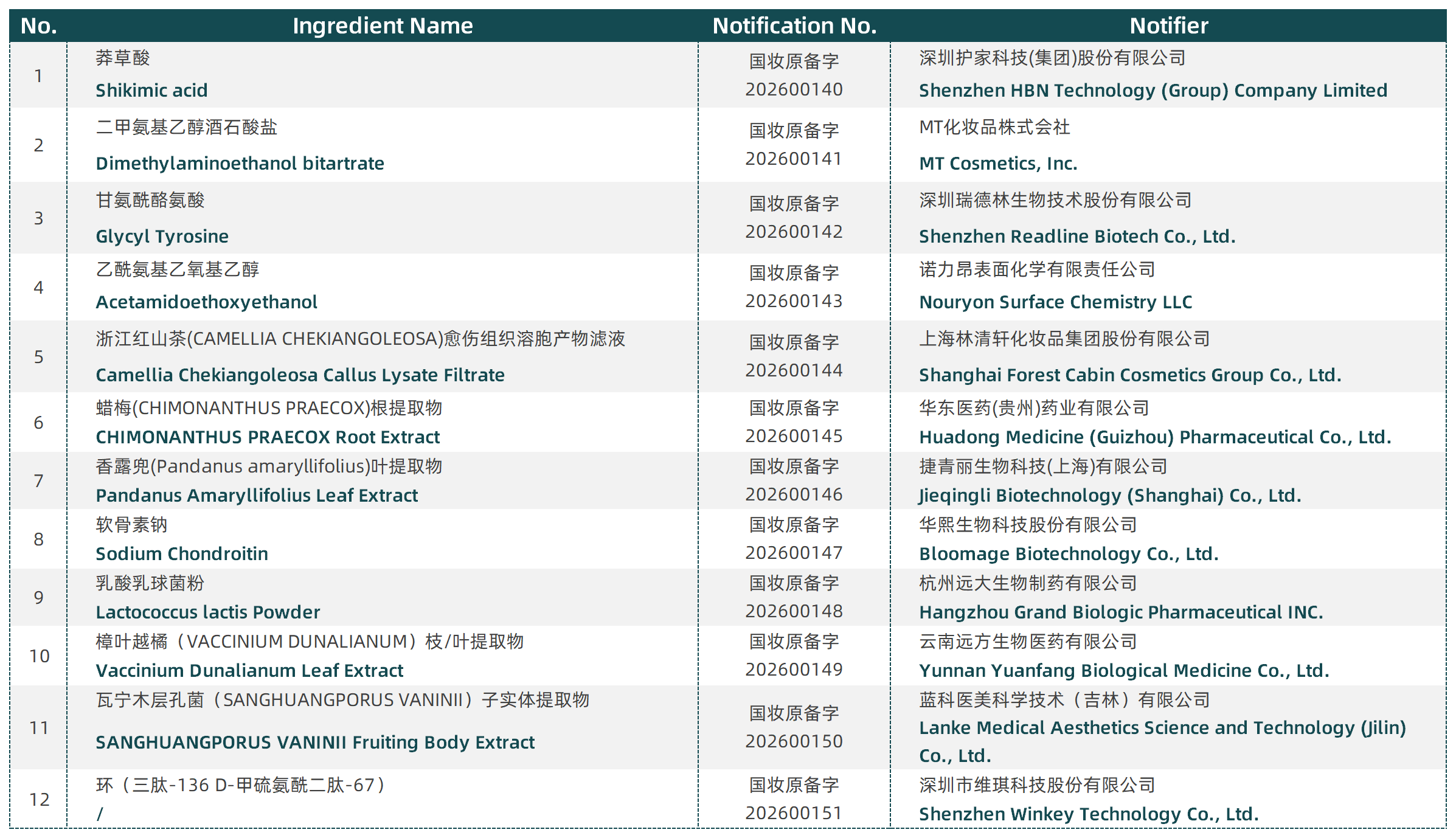This screenshot has height=838, width=1456.
Task: Click 'Hangzhou Grand Biologic Pharmaceutical INC.'
Action: [x=1121, y=612]
